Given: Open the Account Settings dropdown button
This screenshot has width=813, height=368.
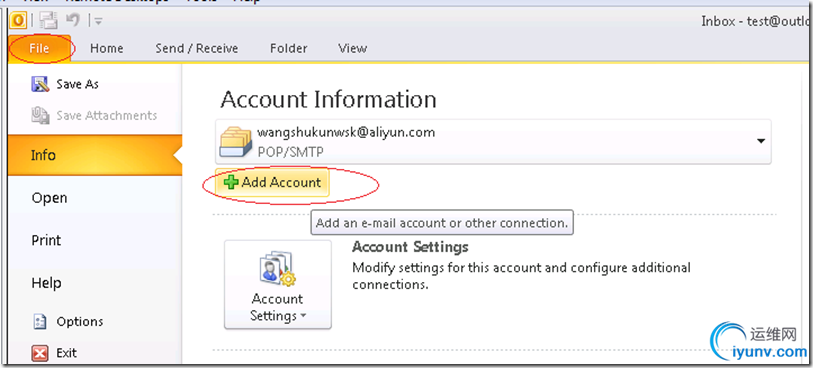Looking at the screenshot, I should 277,284.
